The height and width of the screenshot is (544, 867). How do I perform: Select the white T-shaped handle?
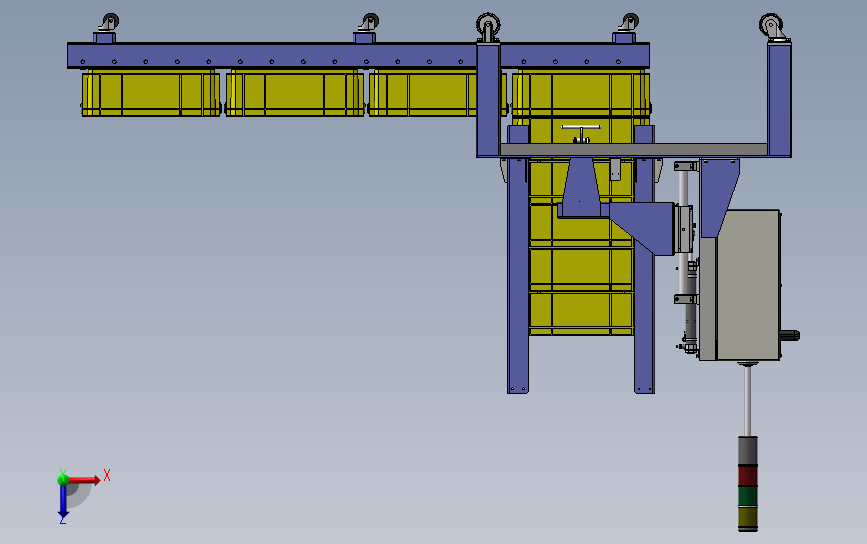581,133
